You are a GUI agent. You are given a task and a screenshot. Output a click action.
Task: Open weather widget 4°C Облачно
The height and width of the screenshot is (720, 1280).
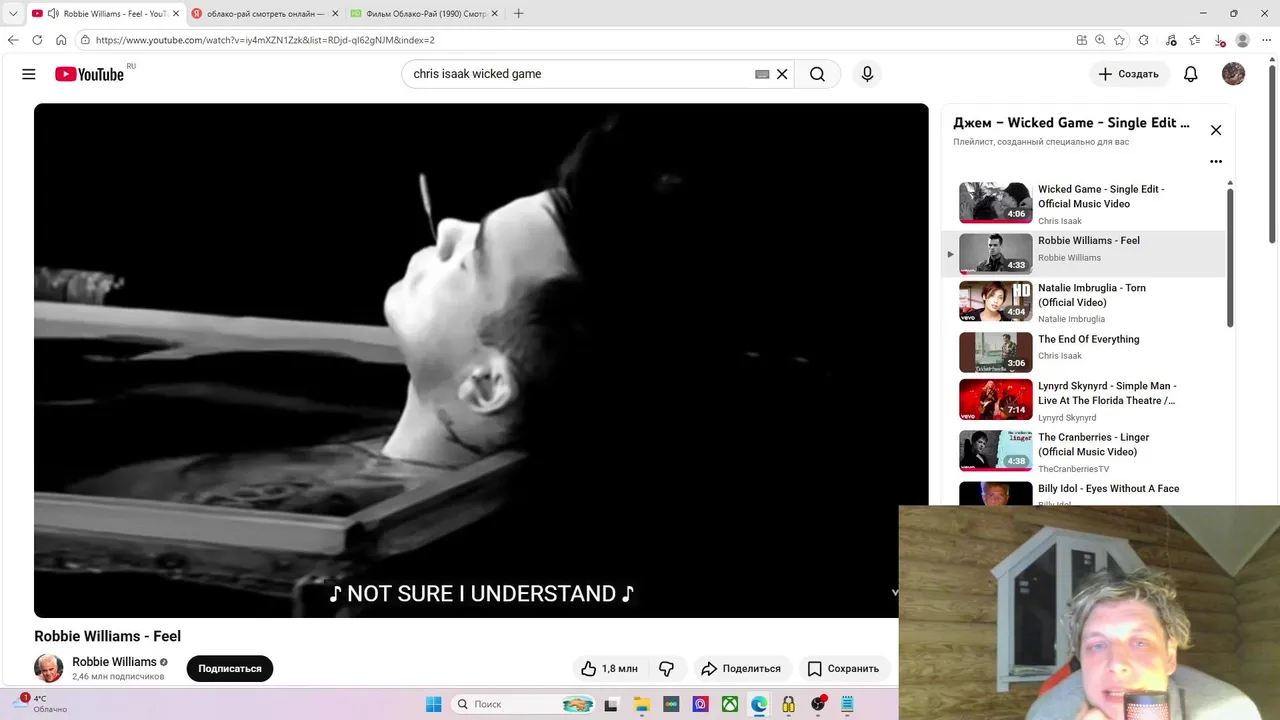[40, 704]
